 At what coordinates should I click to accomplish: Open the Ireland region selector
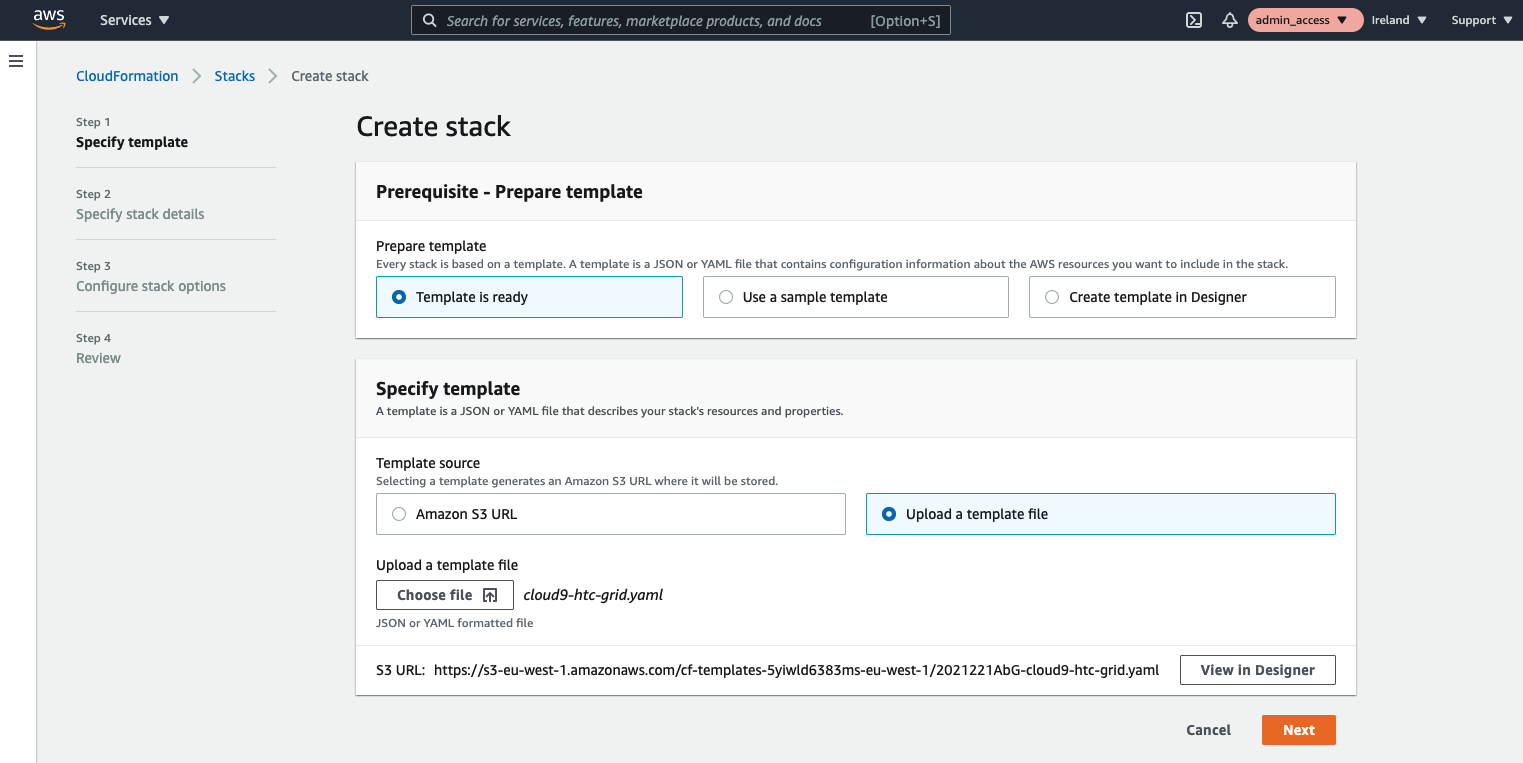pyautogui.click(x=1398, y=20)
